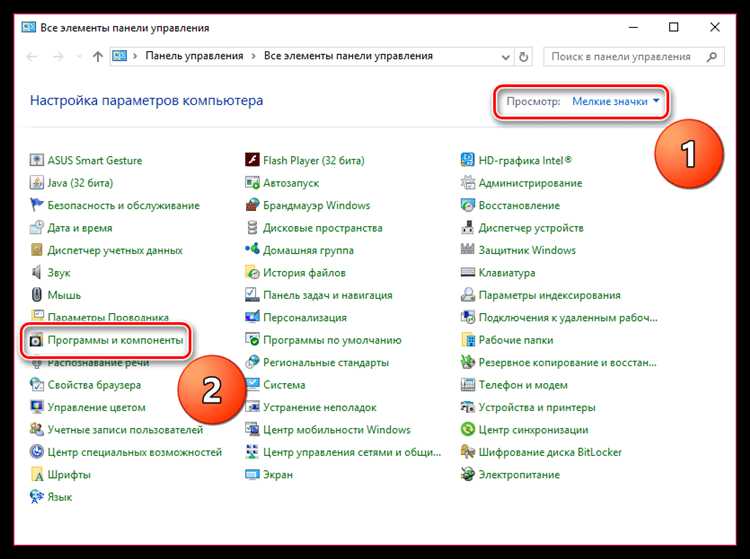Open the Мелкие значки view dropdown
750x559 pixels.
(616, 101)
